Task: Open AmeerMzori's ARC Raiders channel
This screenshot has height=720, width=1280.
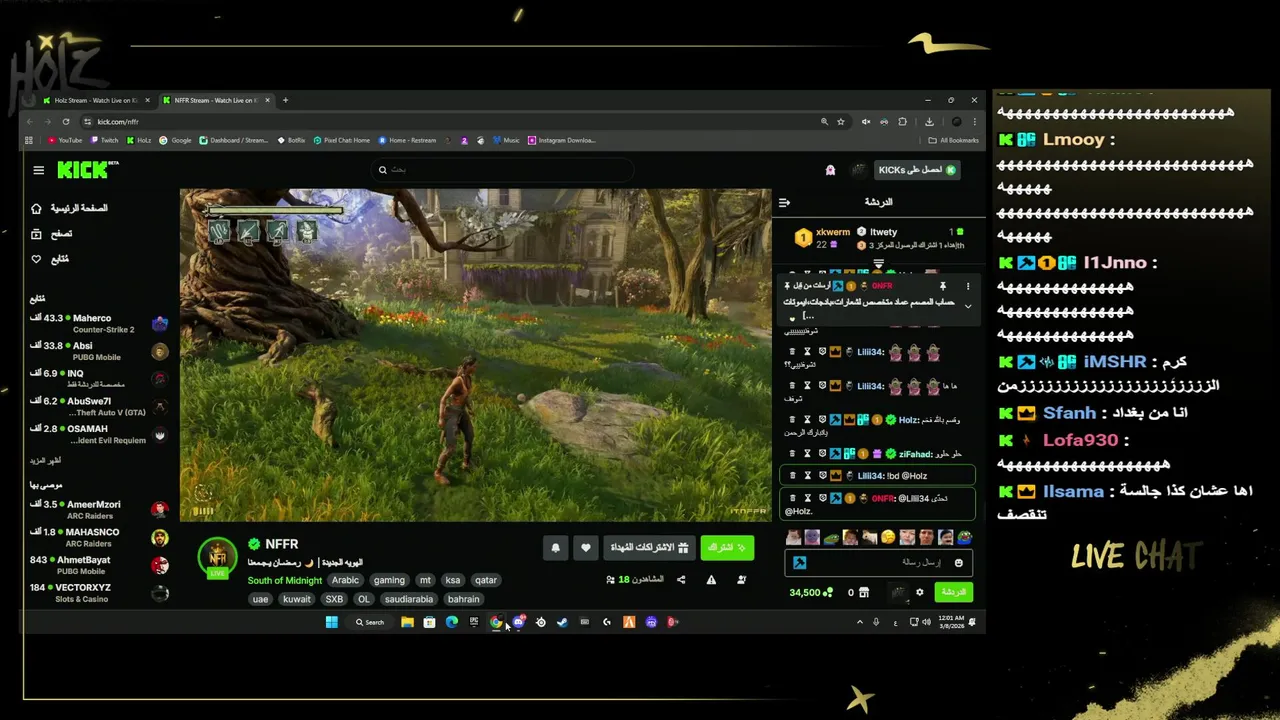Action: point(100,510)
